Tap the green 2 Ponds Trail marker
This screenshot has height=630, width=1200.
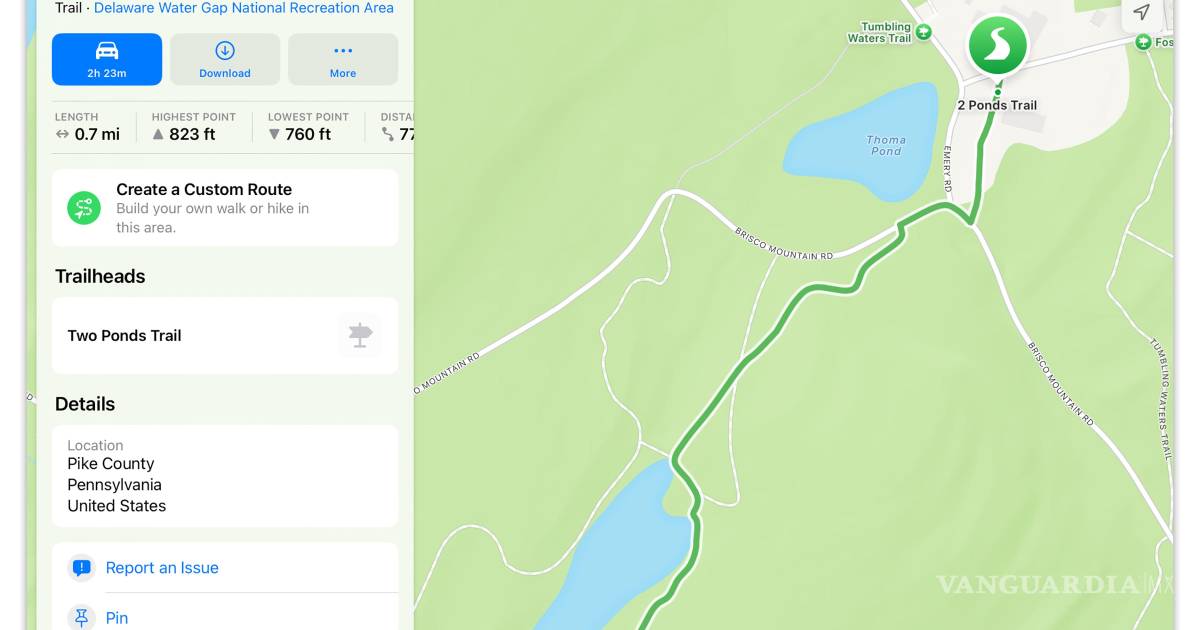(997, 46)
